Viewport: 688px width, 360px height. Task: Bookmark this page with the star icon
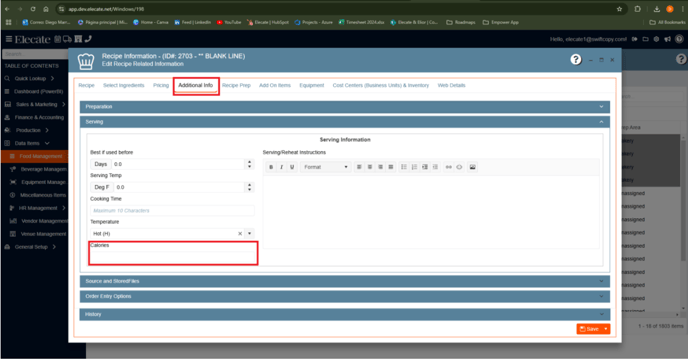point(619,9)
